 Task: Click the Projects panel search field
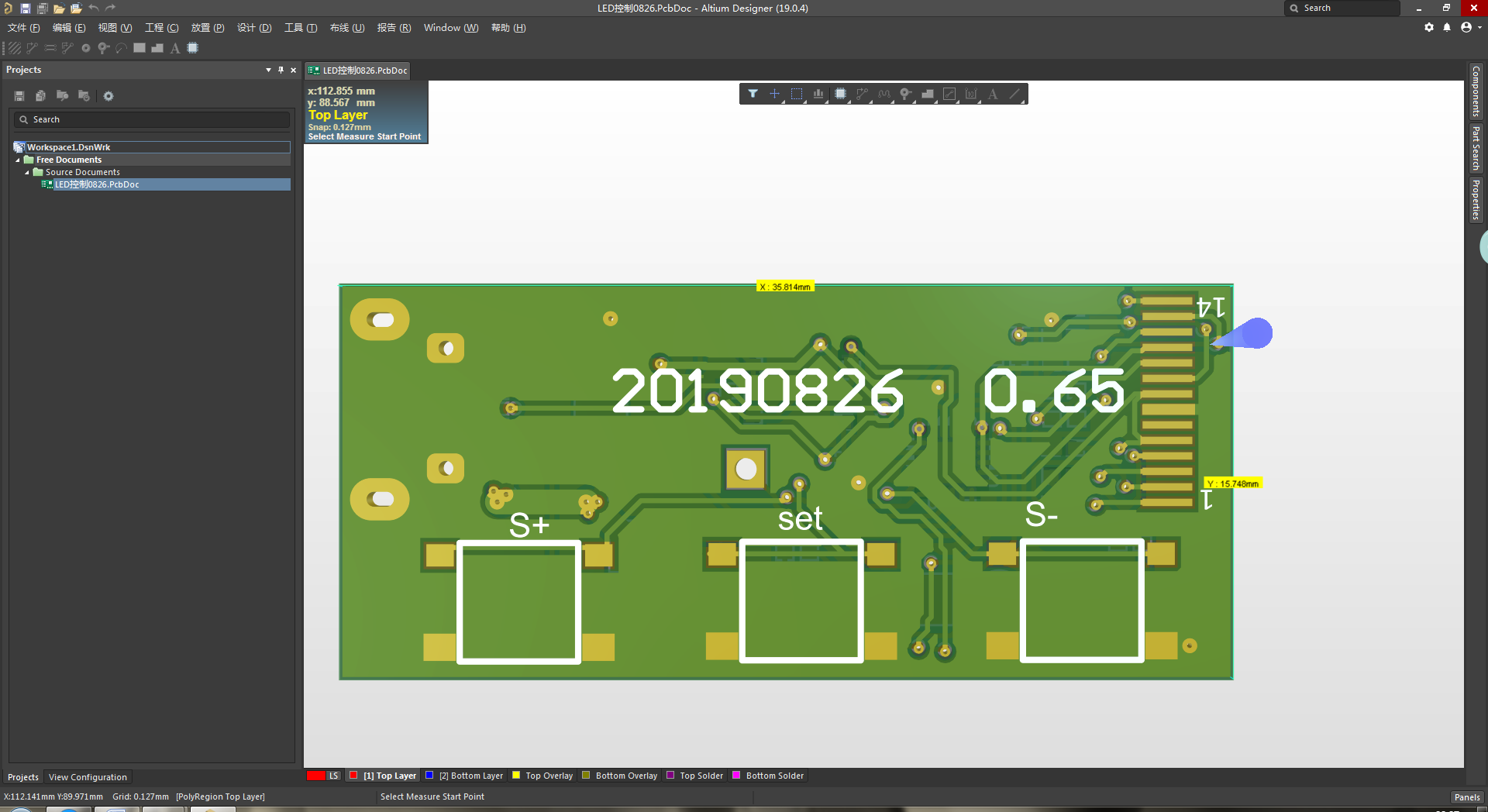152,119
